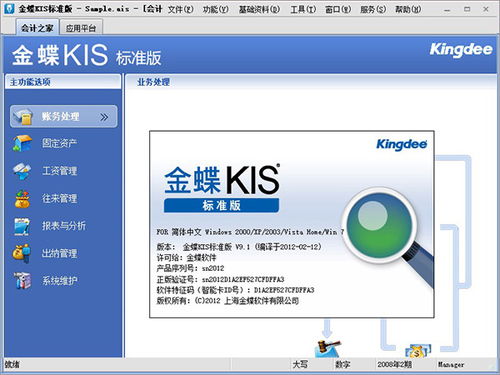Open the 帮助(H) menu
Screen dimensions: 500x375
point(408,9)
